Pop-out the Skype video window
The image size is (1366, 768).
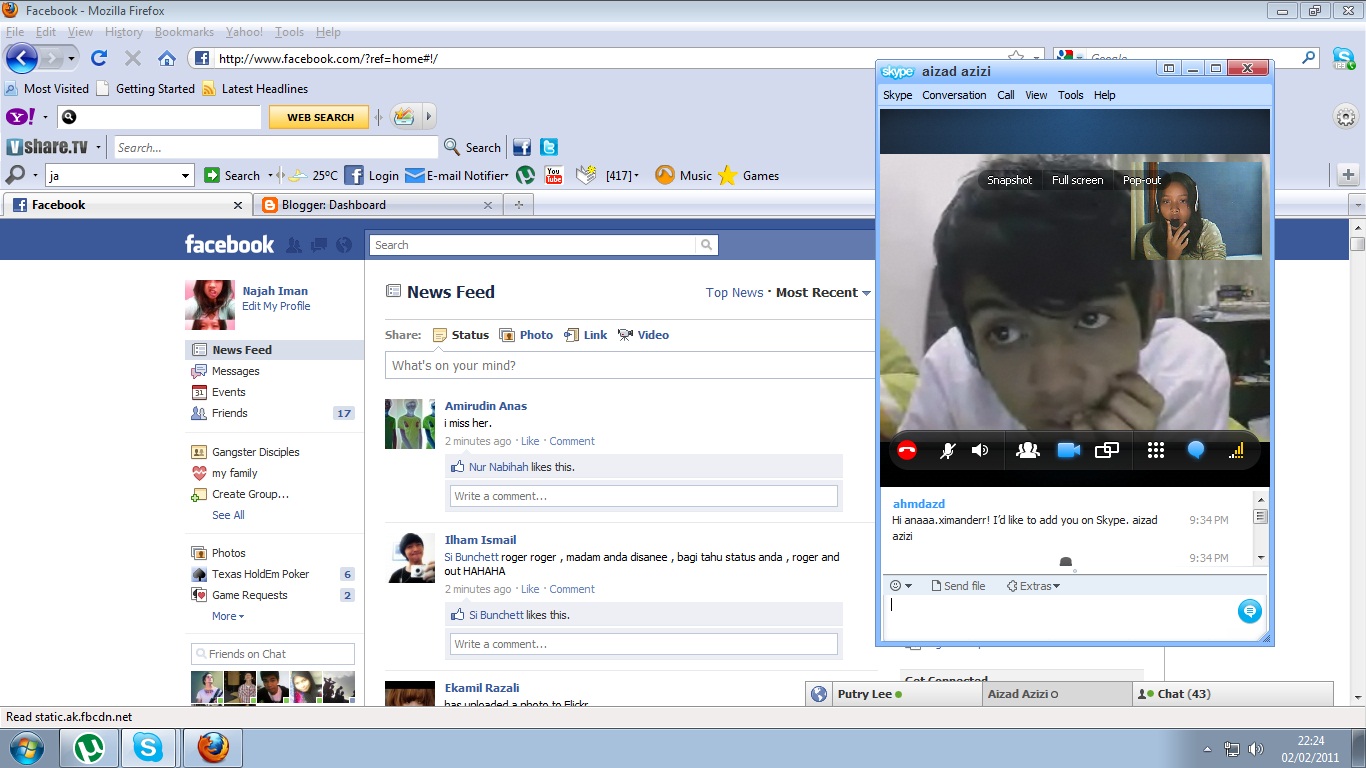1142,180
